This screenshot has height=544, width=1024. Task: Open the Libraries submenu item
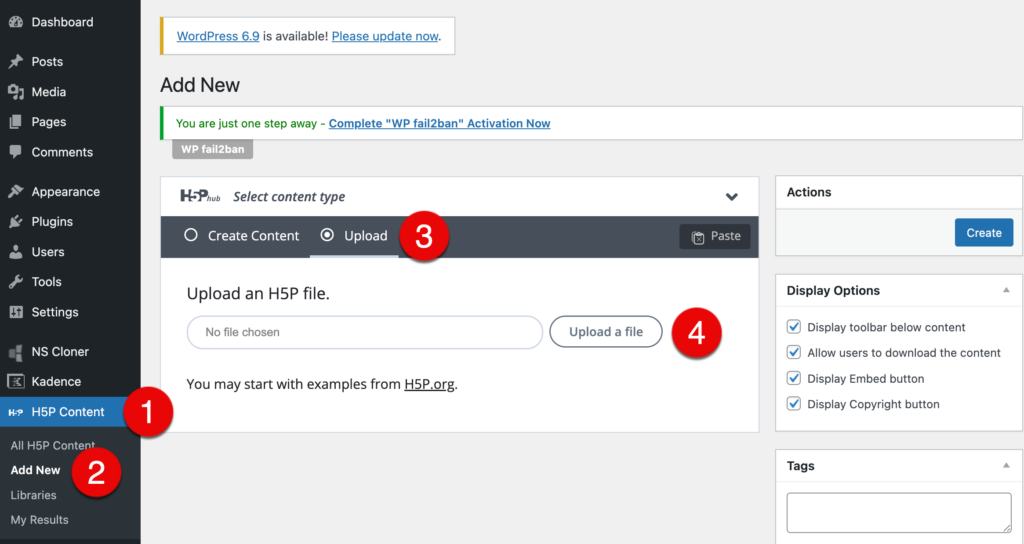(x=33, y=495)
